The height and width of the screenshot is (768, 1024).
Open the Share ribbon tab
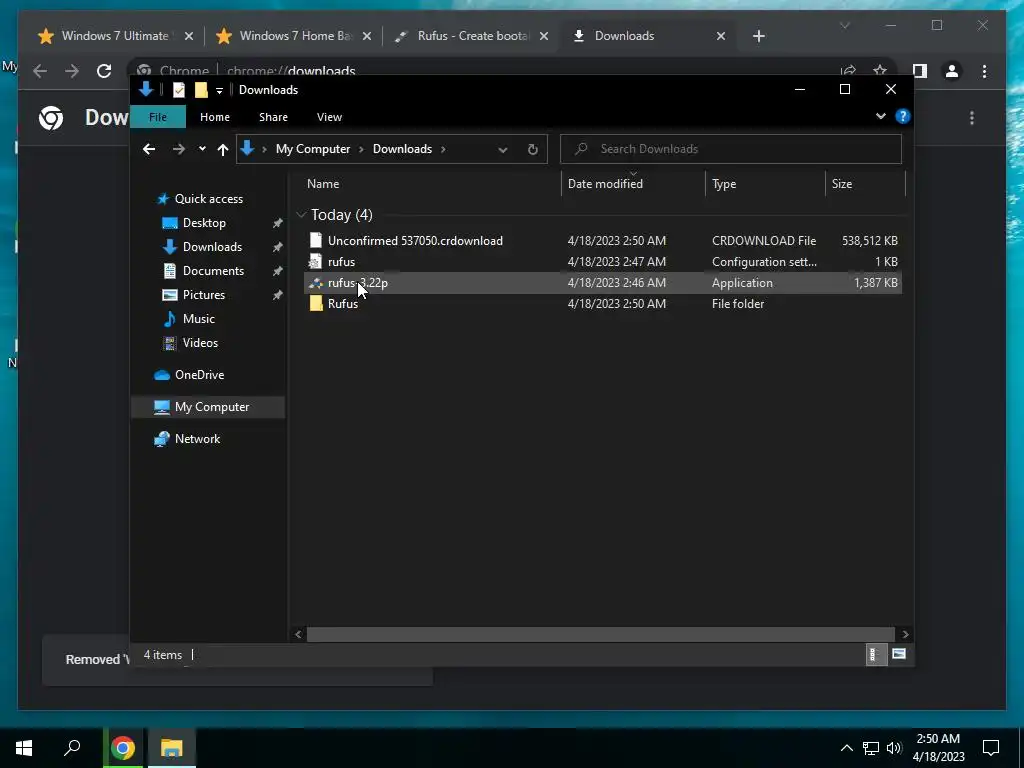point(273,117)
